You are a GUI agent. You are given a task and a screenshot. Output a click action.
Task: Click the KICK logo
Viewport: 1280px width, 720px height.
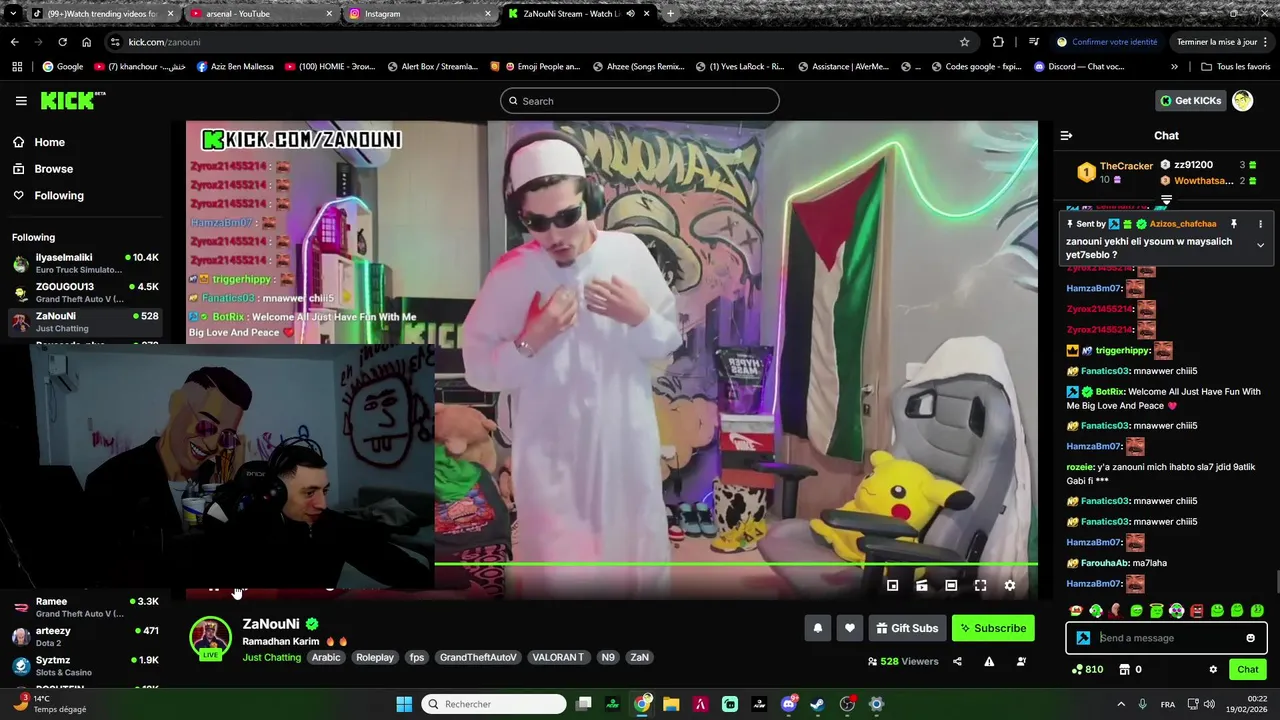point(72,100)
